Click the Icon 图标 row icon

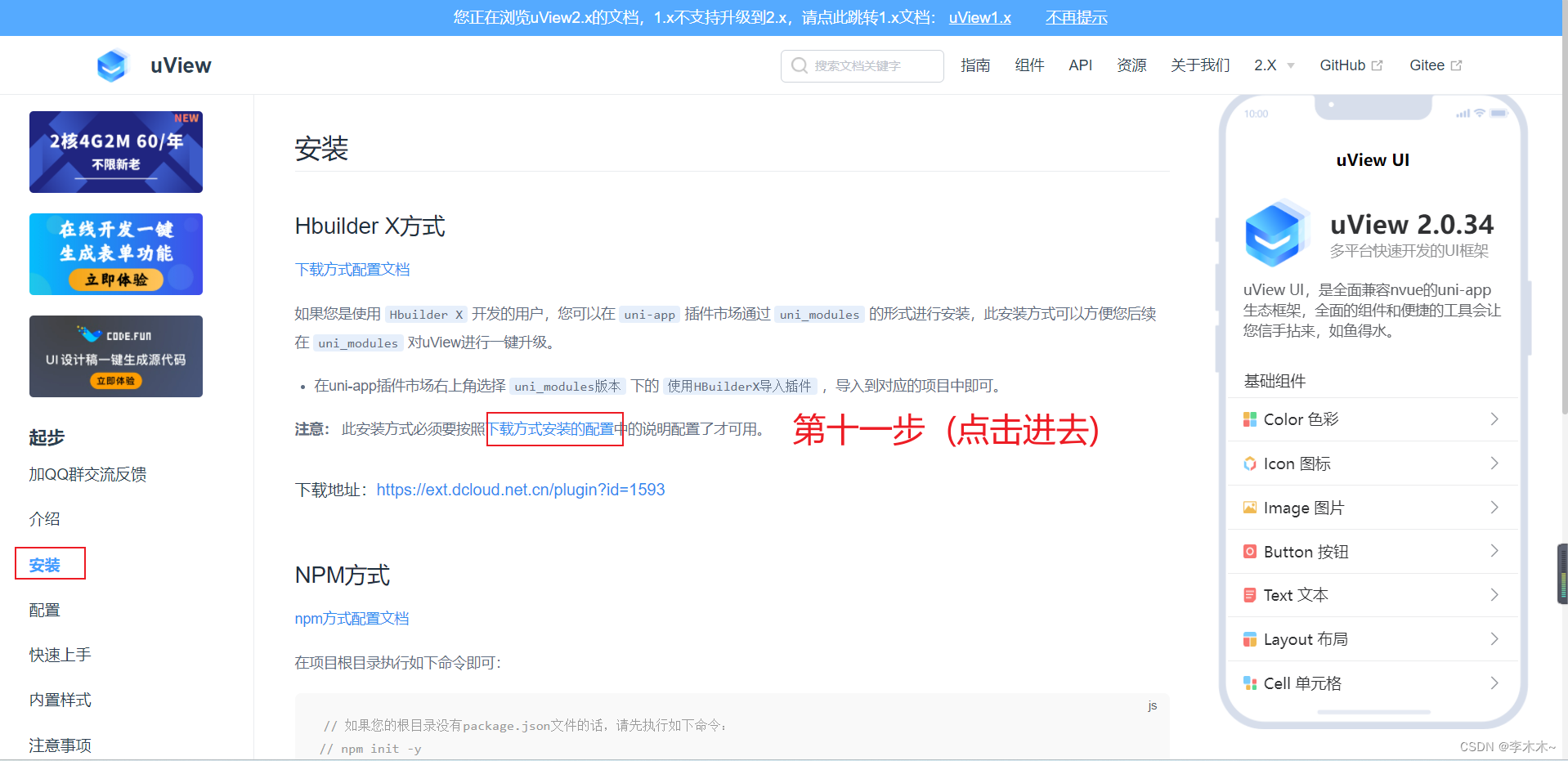[x=1250, y=463]
